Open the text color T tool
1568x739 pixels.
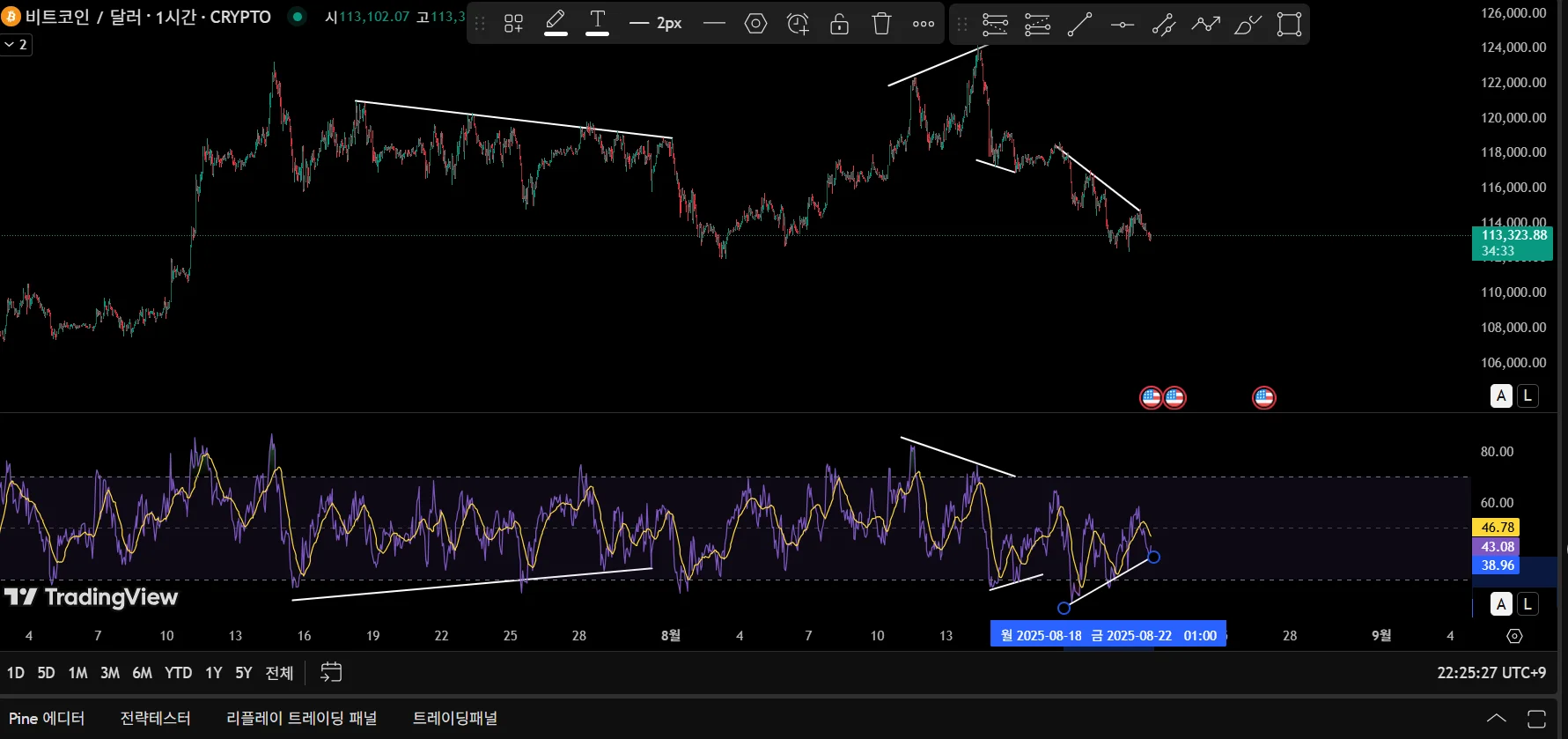(597, 23)
